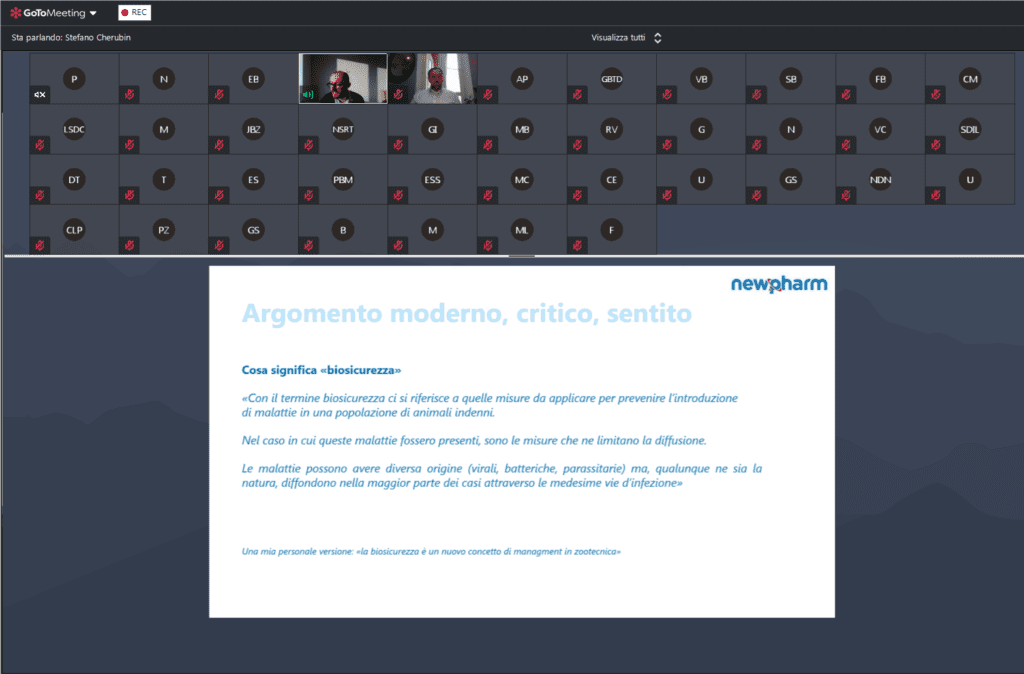
Task: Select the DT participant avatar
Action: pyautogui.click(x=74, y=180)
